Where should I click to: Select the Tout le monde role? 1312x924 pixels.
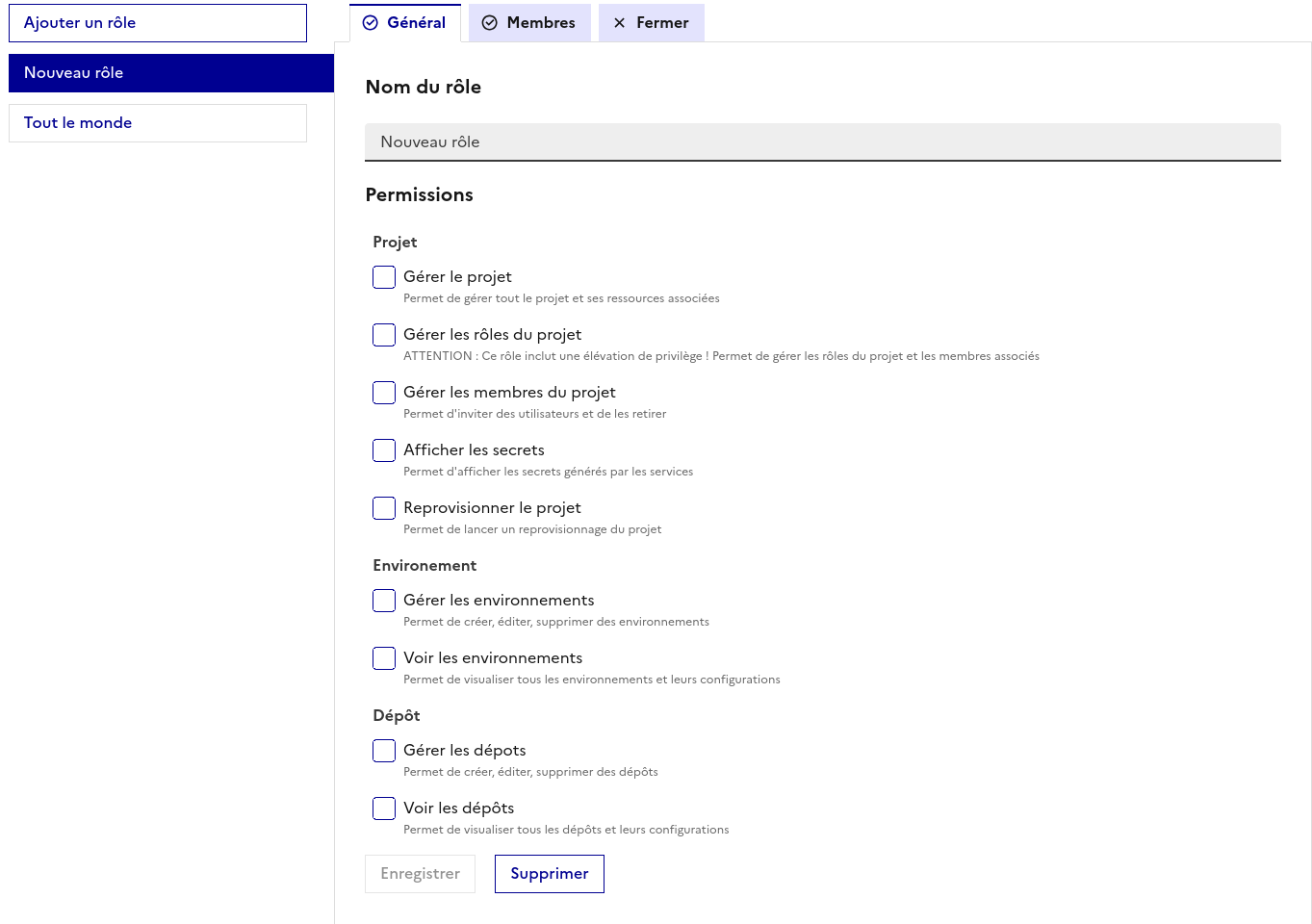tap(158, 123)
